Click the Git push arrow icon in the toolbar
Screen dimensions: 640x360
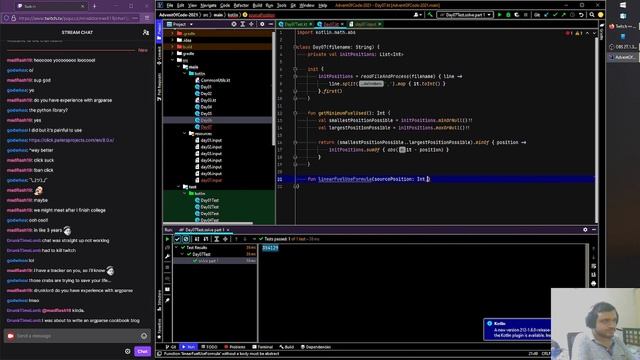564,15
